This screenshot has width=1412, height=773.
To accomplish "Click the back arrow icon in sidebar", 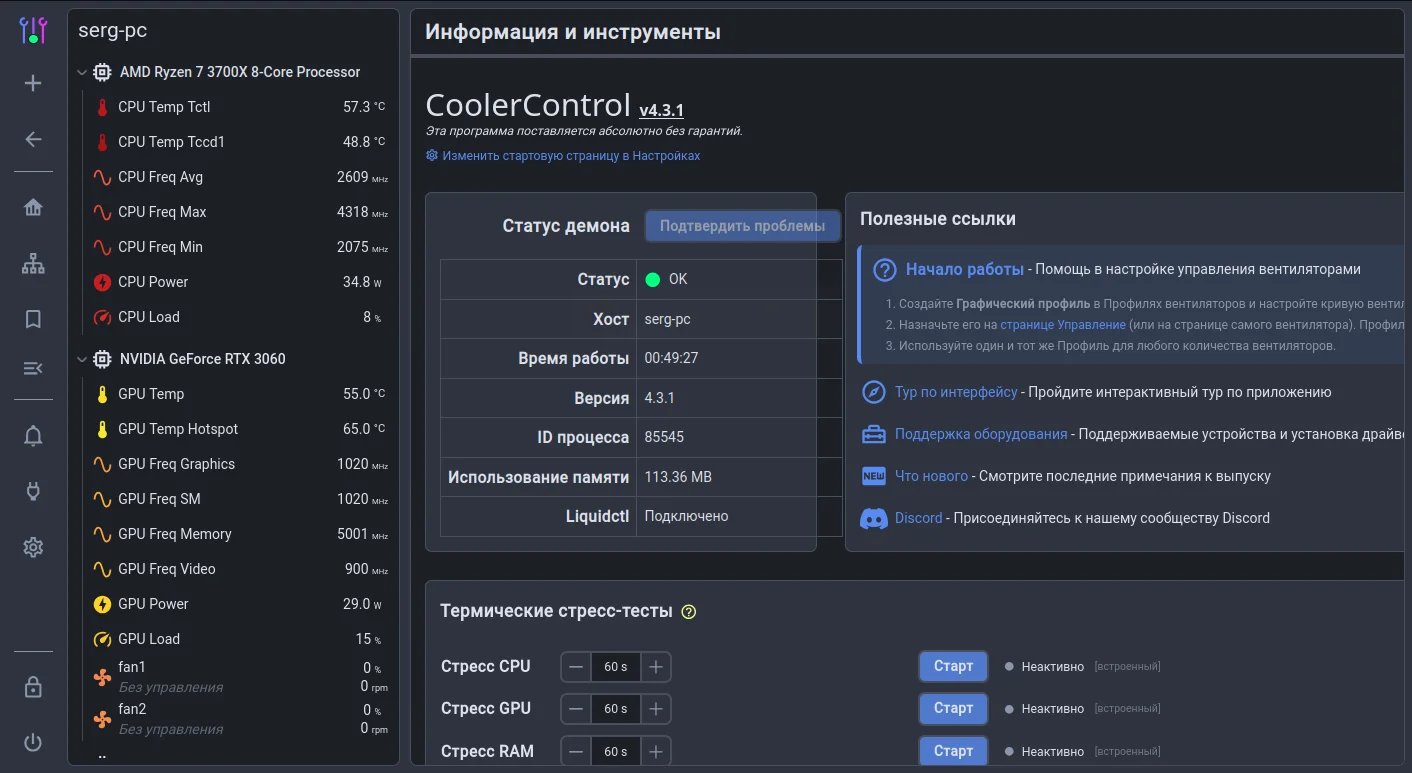I will coord(33,139).
